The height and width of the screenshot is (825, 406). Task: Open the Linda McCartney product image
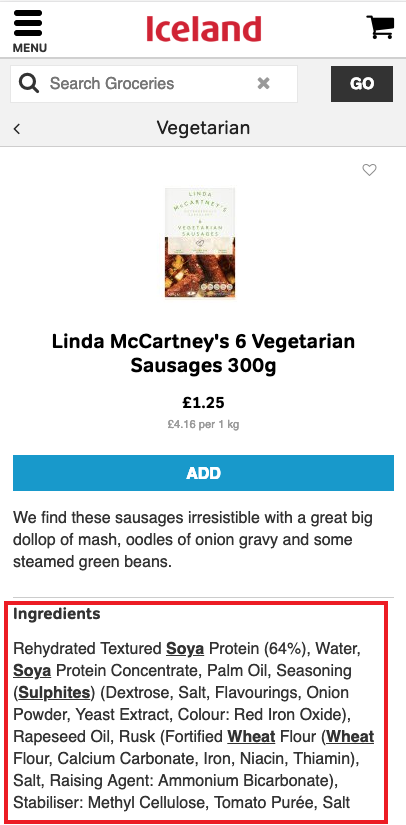[x=200, y=243]
